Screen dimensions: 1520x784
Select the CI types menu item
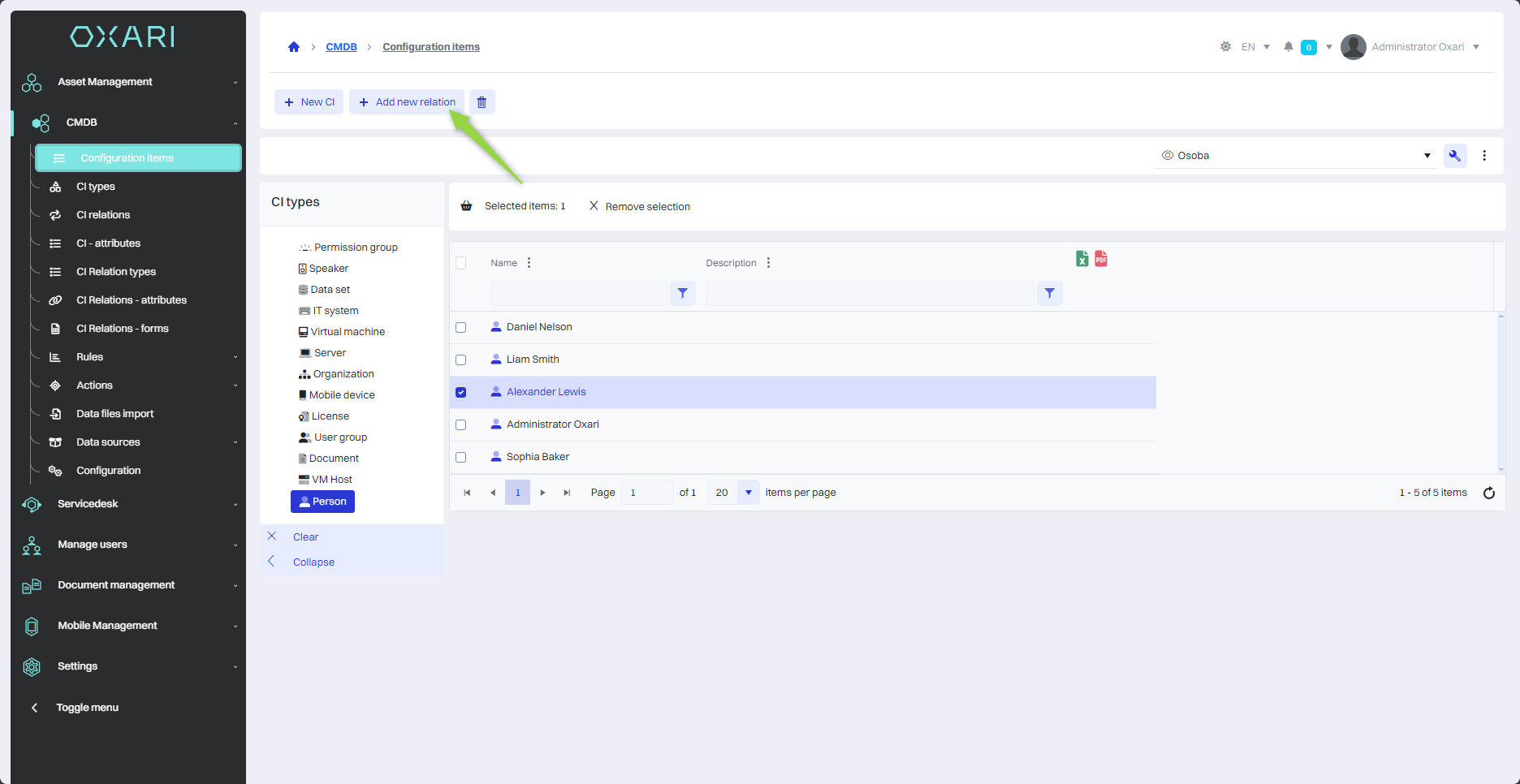tap(96, 187)
